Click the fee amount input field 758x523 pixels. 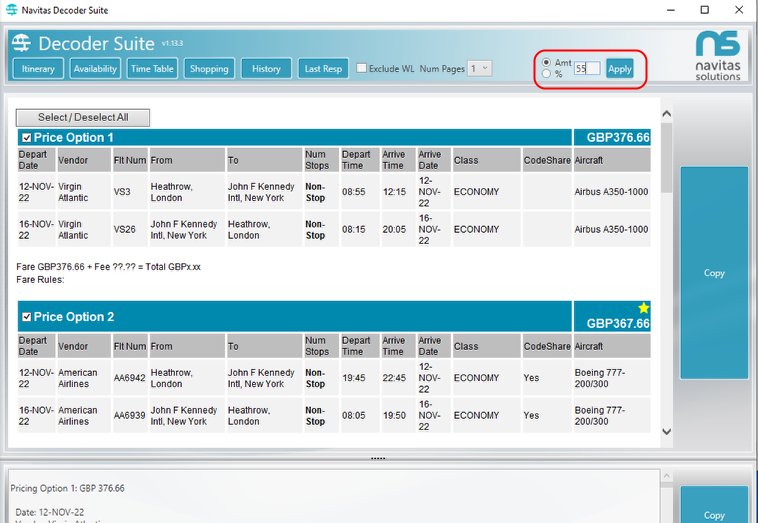point(587,68)
